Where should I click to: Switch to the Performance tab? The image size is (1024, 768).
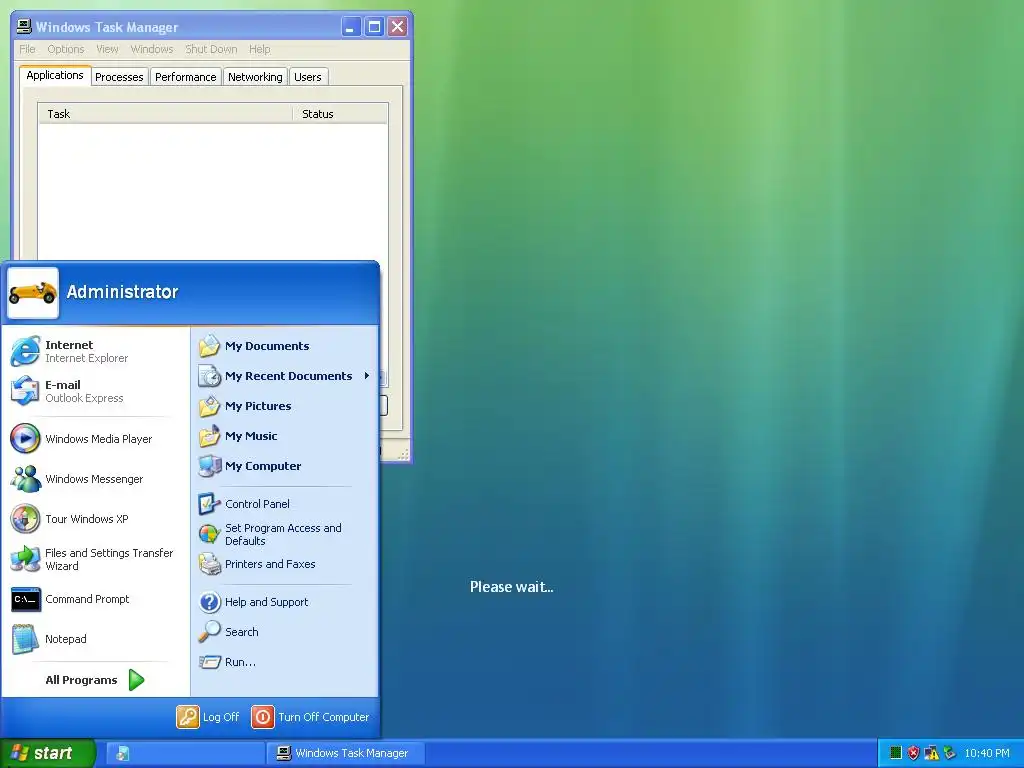click(185, 77)
